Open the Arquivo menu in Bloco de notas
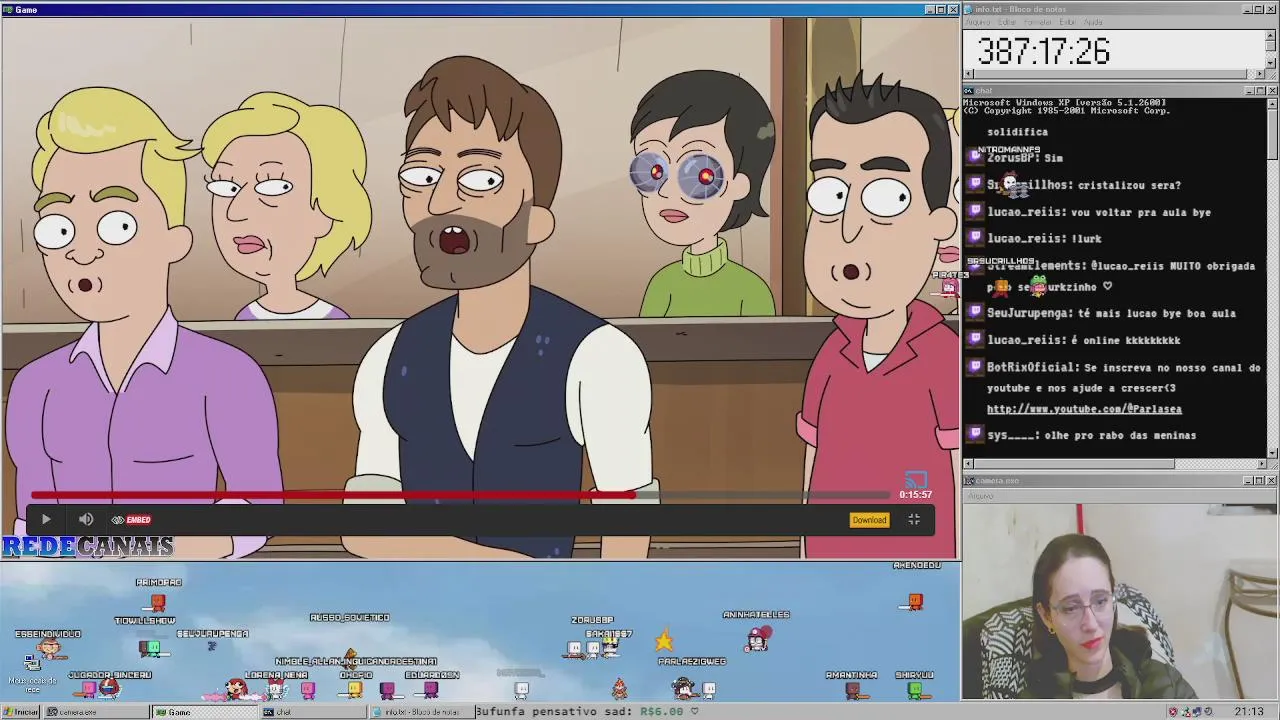The height and width of the screenshot is (720, 1280). pos(979,22)
